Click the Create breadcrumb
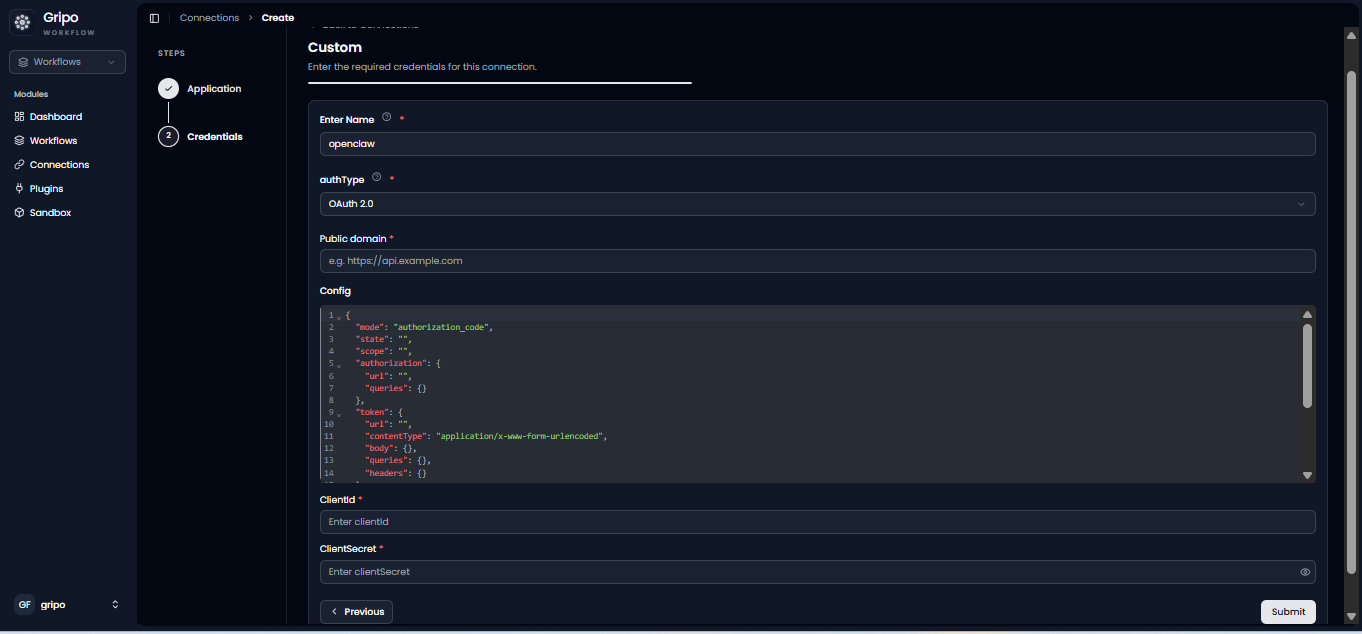This screenshot has height=634, width=1362. (278, 18)
